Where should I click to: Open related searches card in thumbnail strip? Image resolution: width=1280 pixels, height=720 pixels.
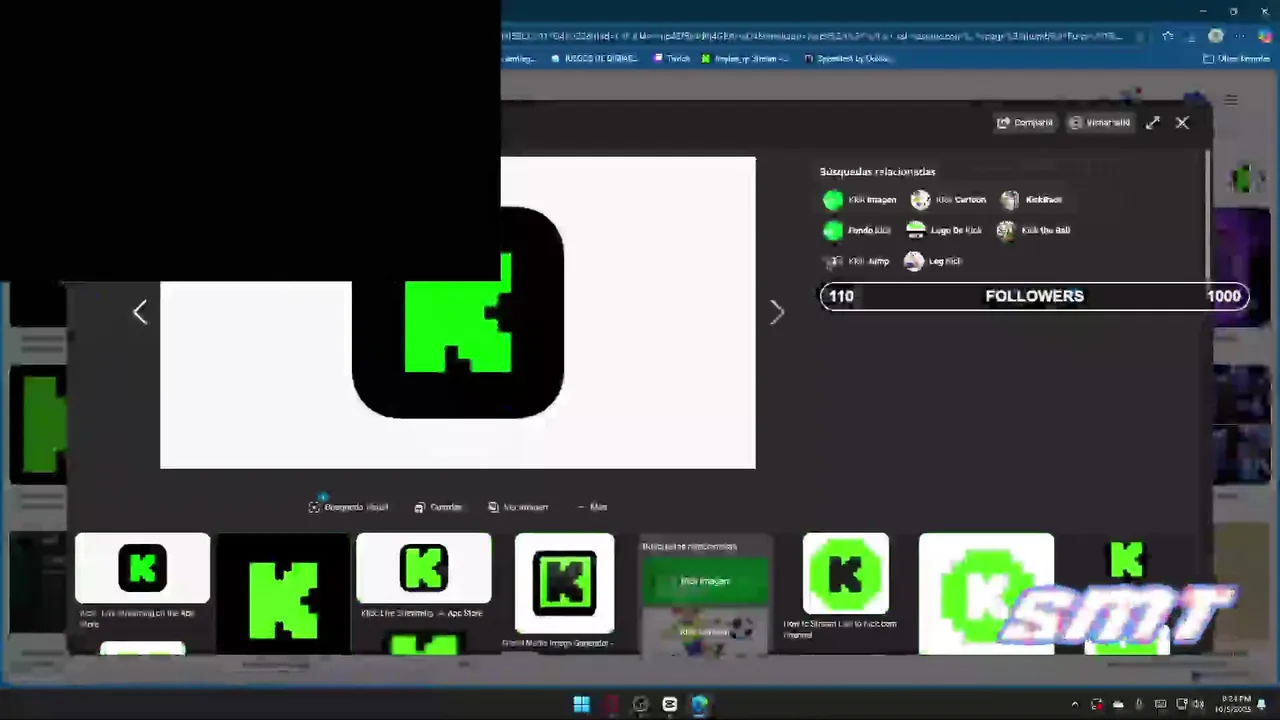pos(705,594)
